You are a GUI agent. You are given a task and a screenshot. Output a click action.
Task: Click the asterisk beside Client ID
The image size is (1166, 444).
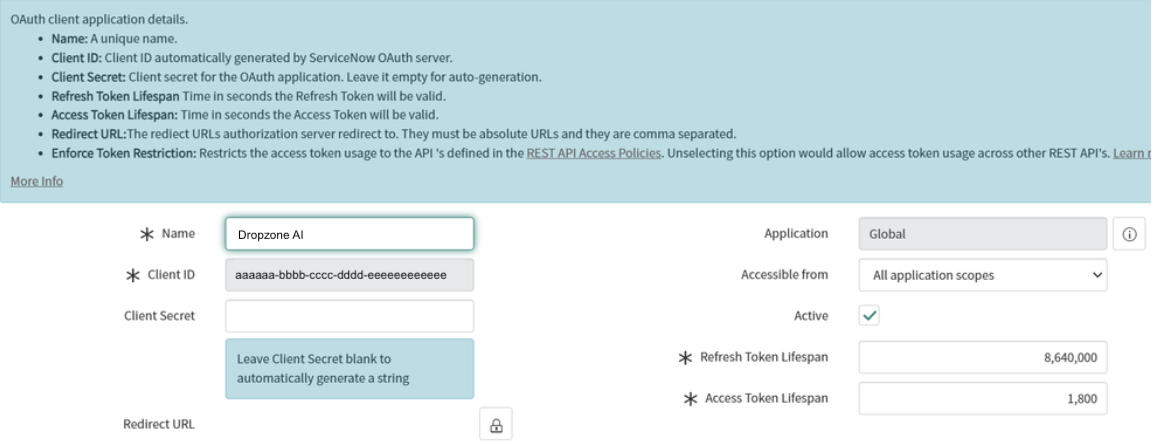tap(130, 275)
